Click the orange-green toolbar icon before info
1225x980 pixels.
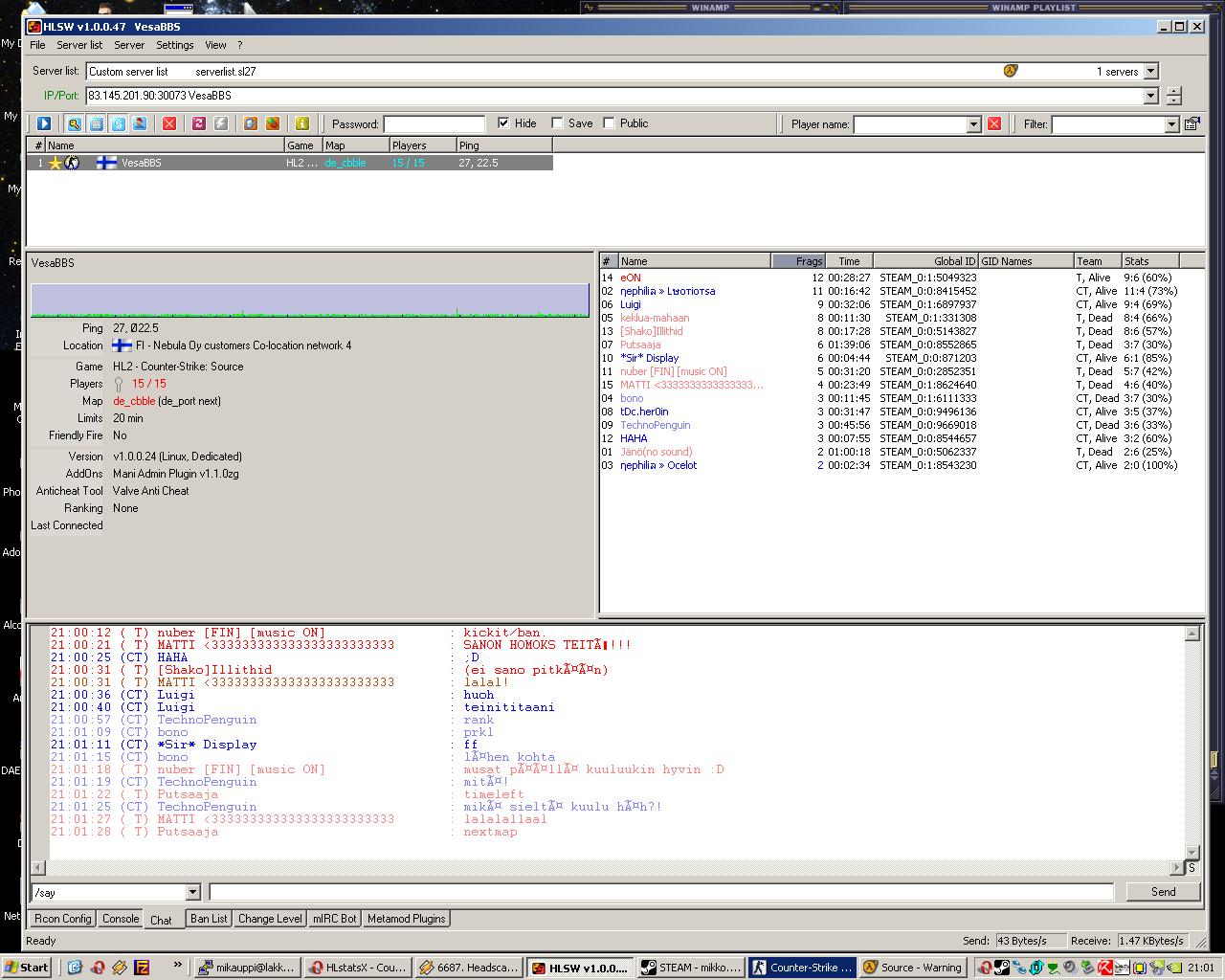273,123
